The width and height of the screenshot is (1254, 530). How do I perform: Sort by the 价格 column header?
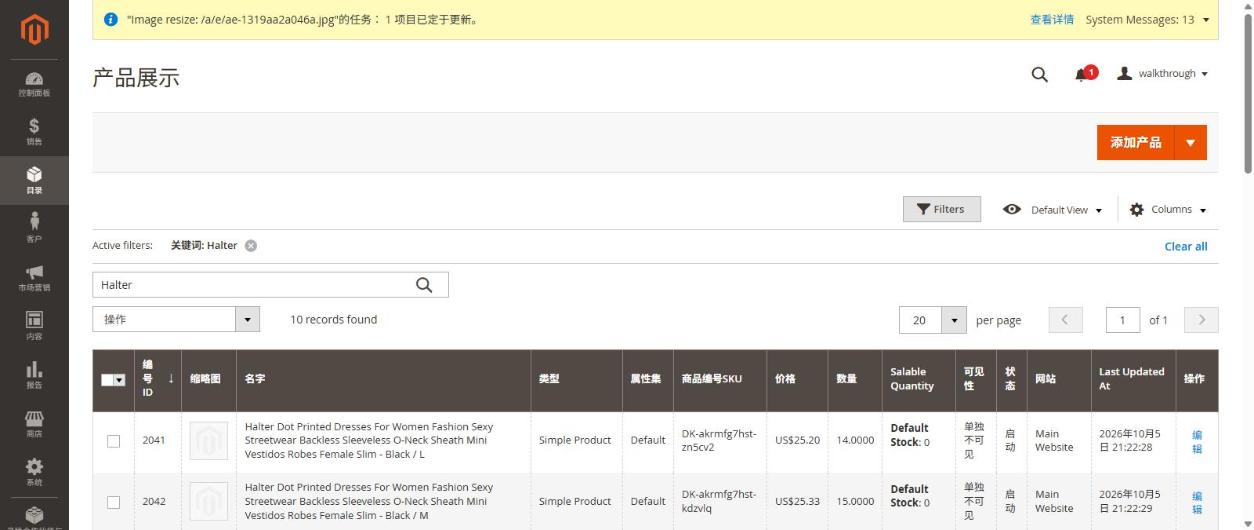[797, 380]
